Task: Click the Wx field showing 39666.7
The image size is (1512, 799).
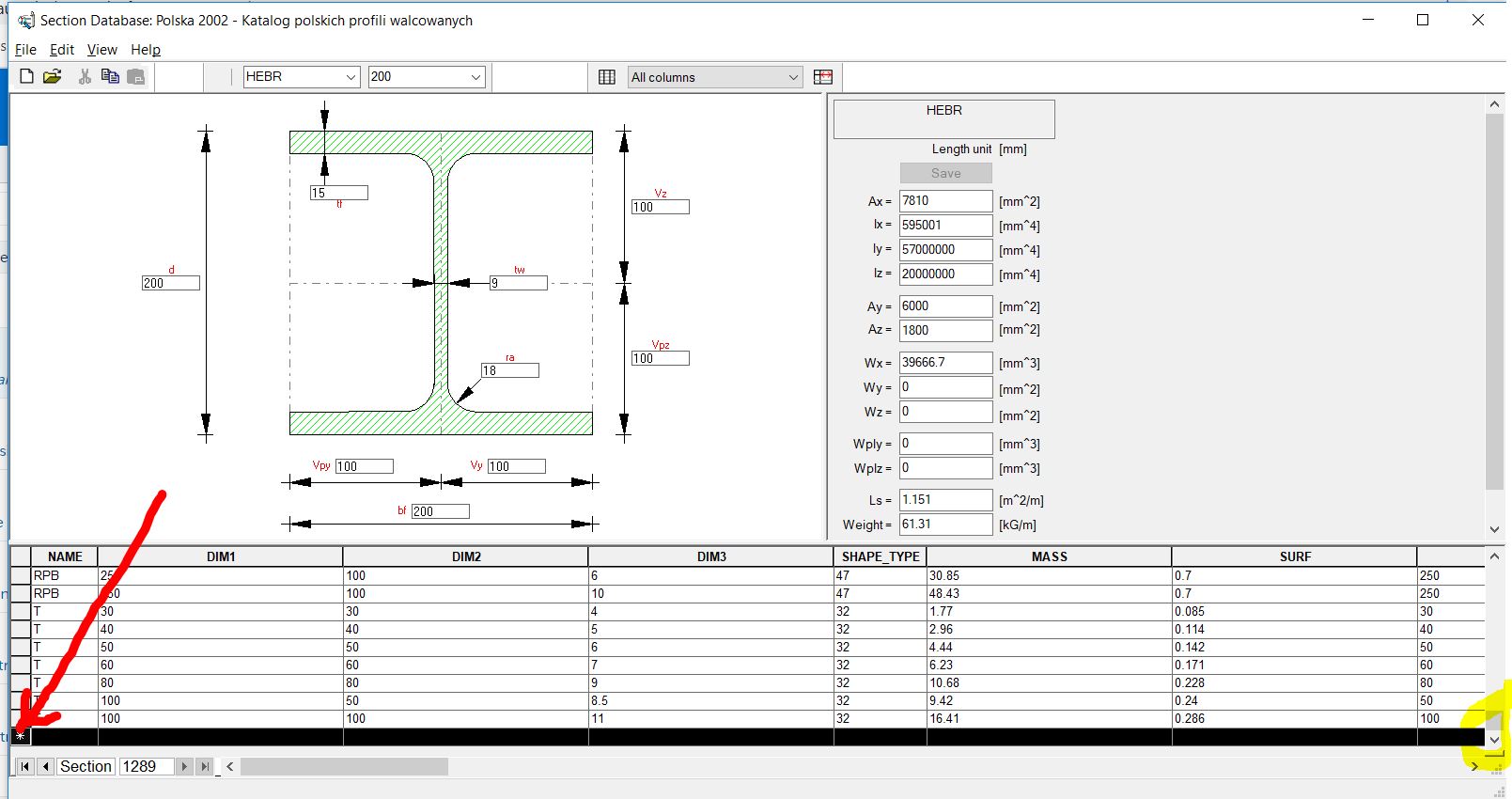Action: (945, 363)
